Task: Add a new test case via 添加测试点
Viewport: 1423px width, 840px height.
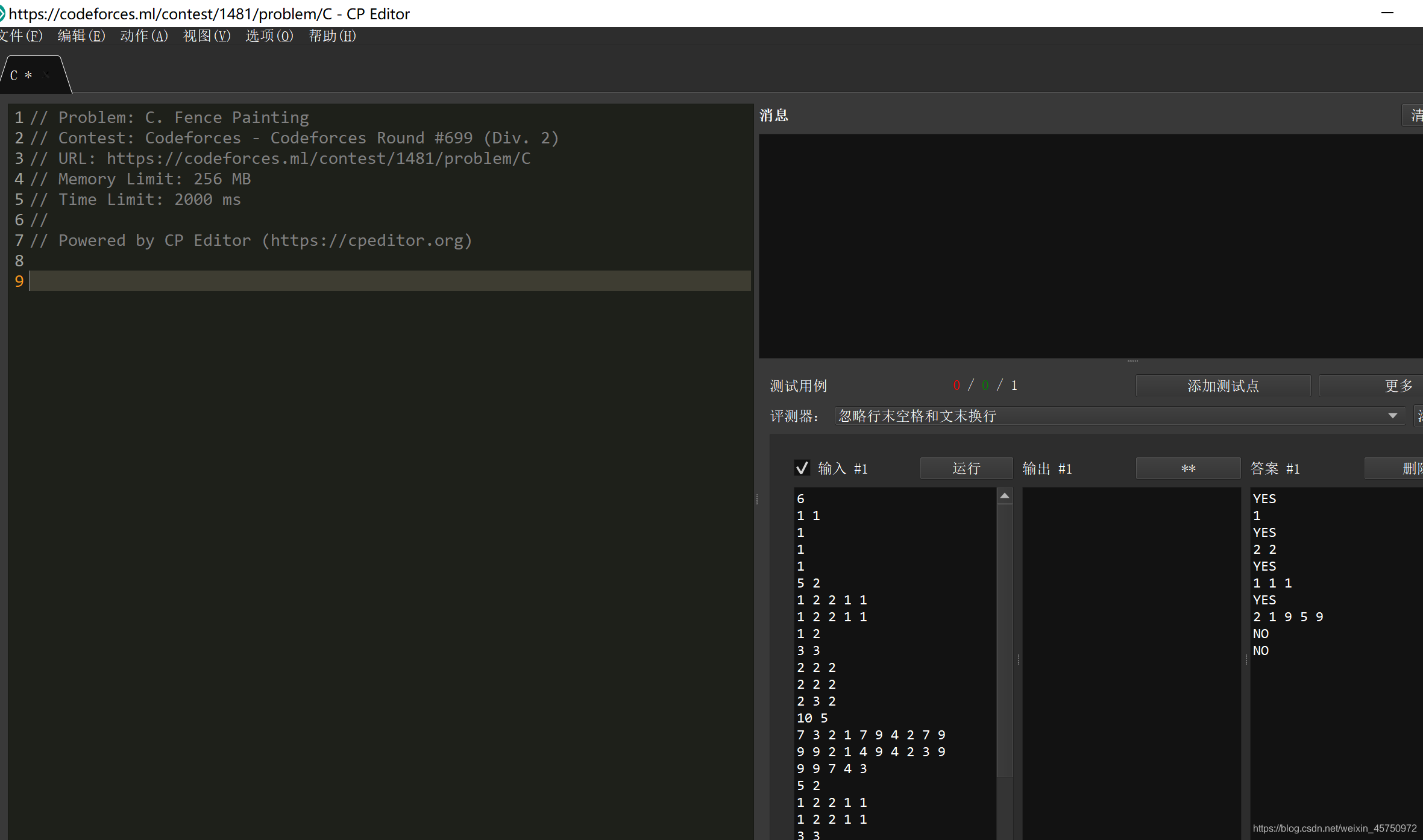Action: point(1222,386)
